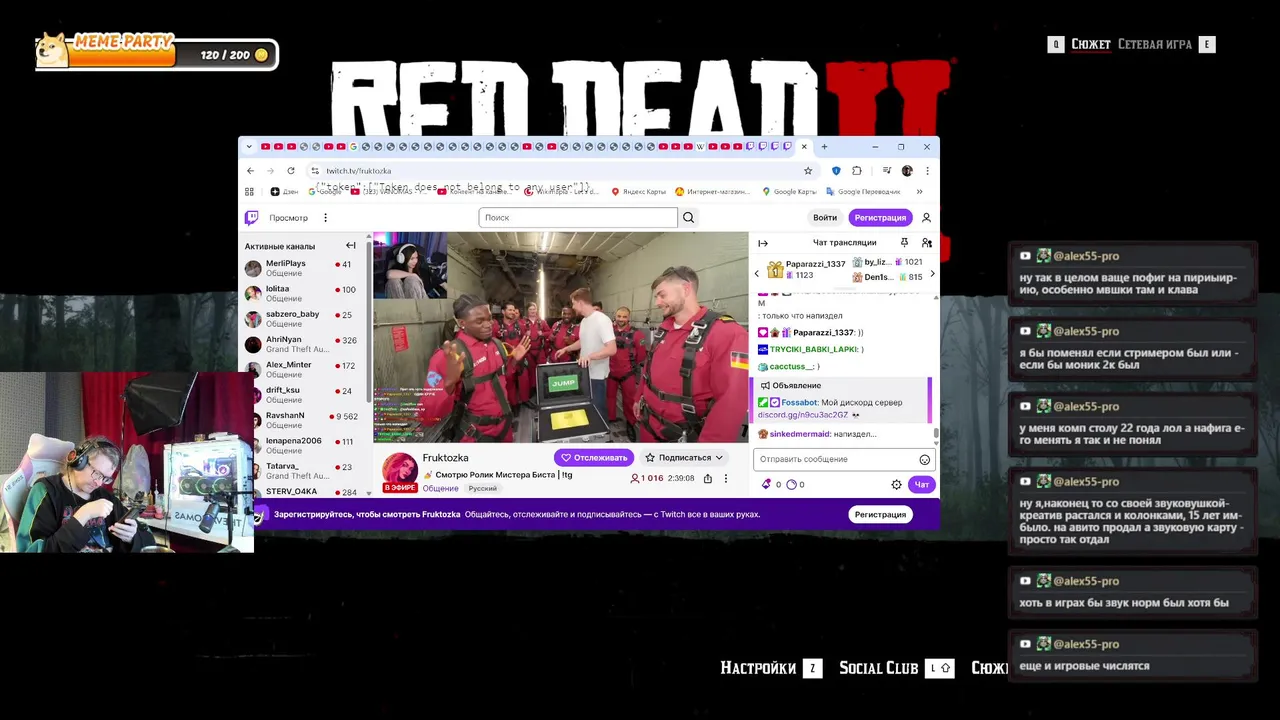Show previous gift leaderboard entry arrow

[x=757, y=273]
